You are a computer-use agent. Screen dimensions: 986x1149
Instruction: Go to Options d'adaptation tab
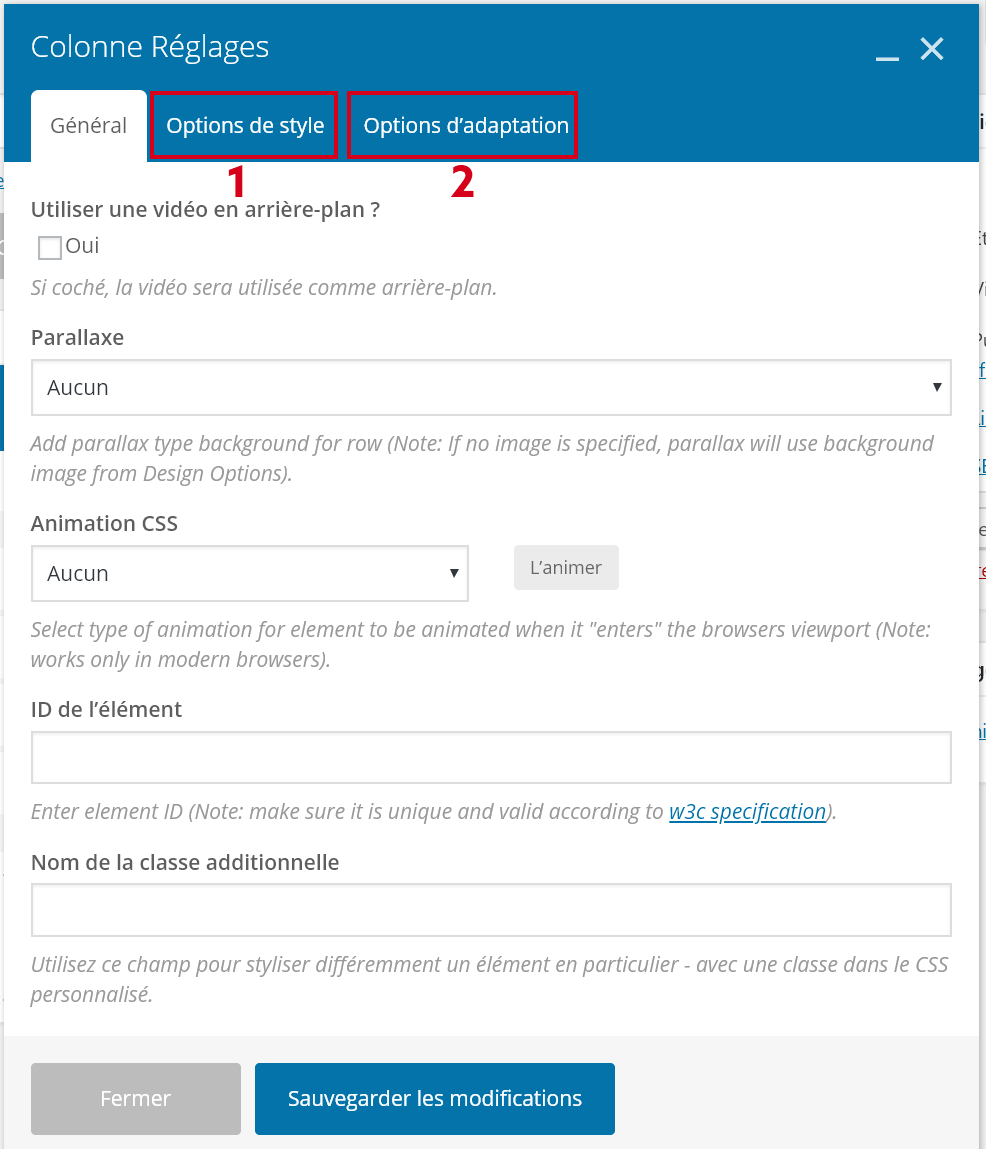tap(466, 126)
